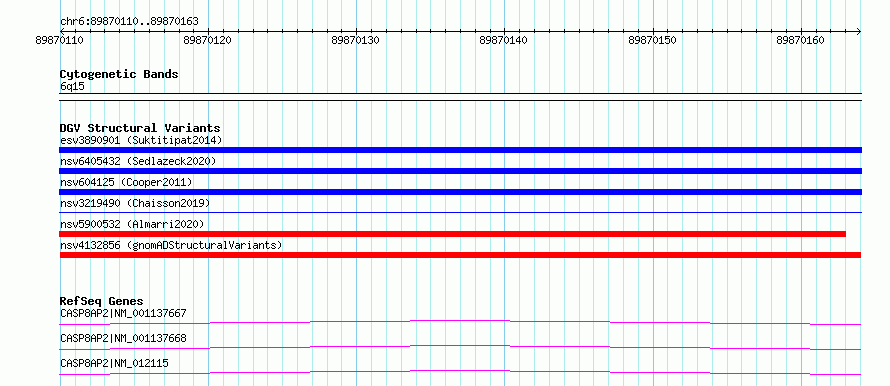
Task: Click ruler position 89870130
Action: click(355, 40)
